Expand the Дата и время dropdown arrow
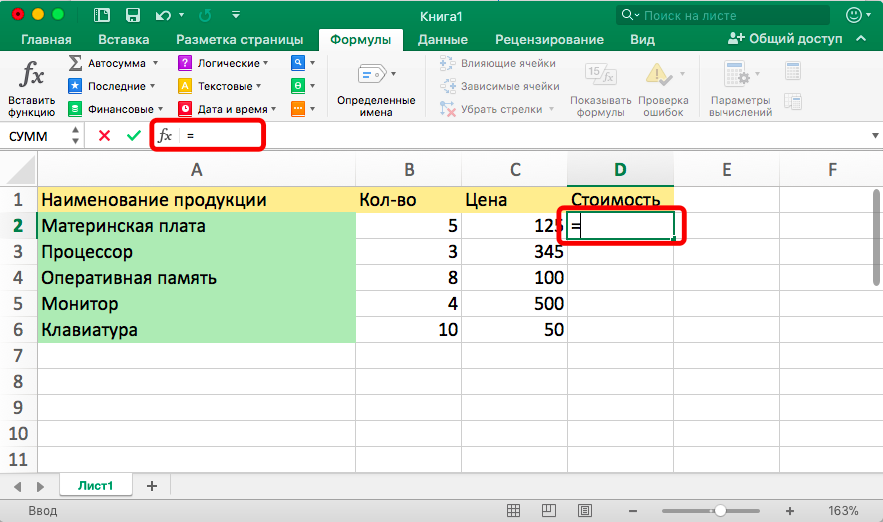The width and height of the screenshot is (883, 522). (274, 109)
